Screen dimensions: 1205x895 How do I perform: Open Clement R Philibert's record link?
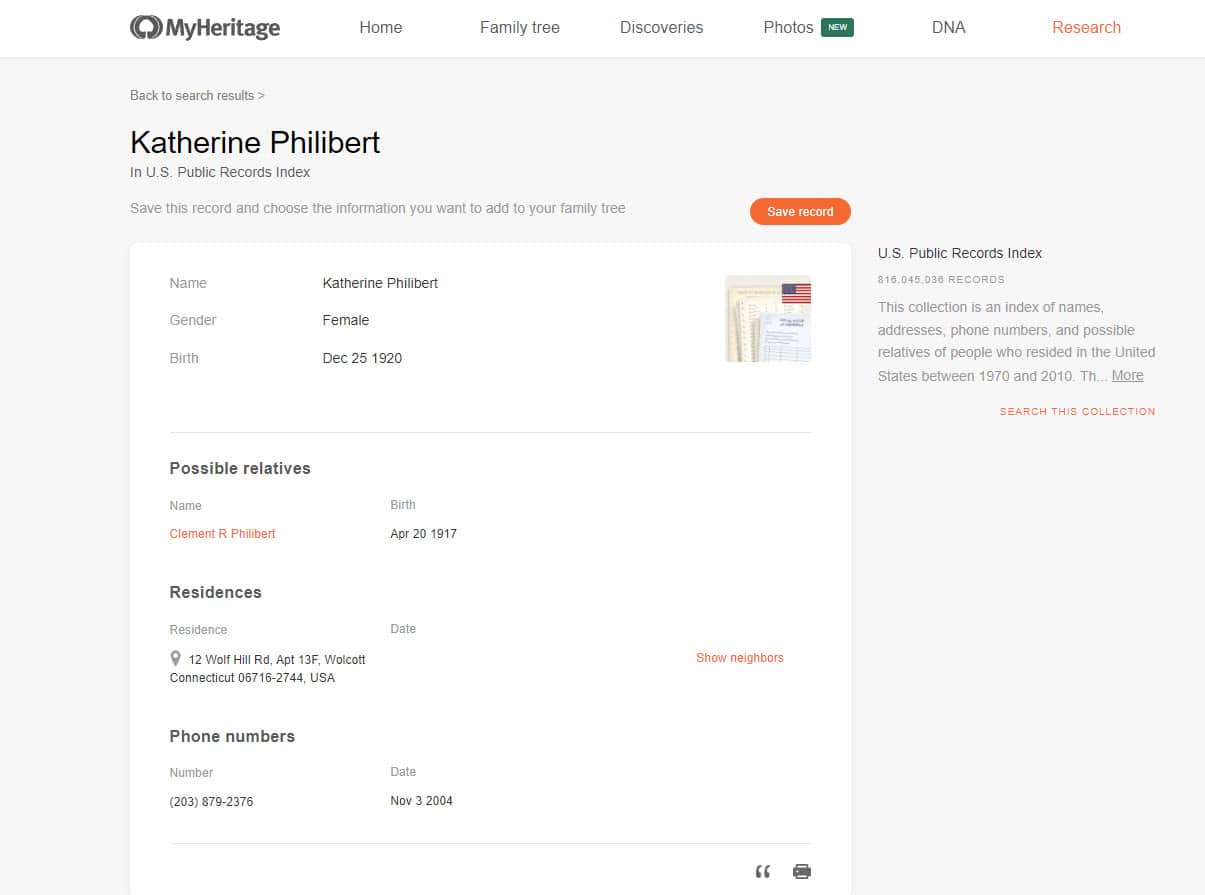click(222, 534)
